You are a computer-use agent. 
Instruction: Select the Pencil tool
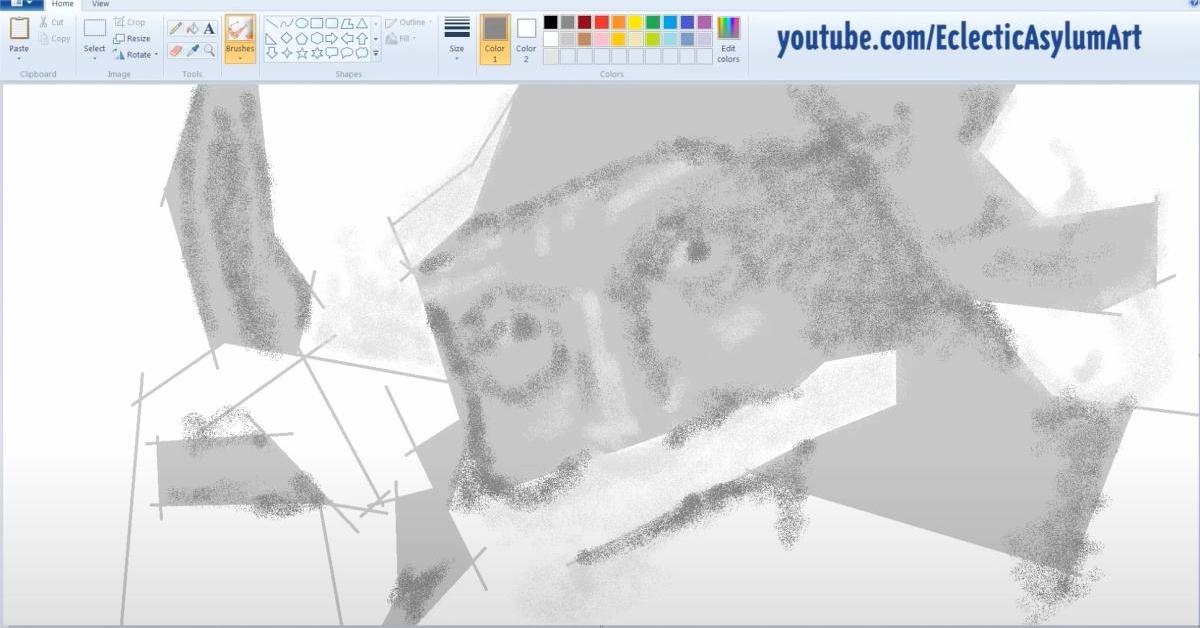click(175, 28)
